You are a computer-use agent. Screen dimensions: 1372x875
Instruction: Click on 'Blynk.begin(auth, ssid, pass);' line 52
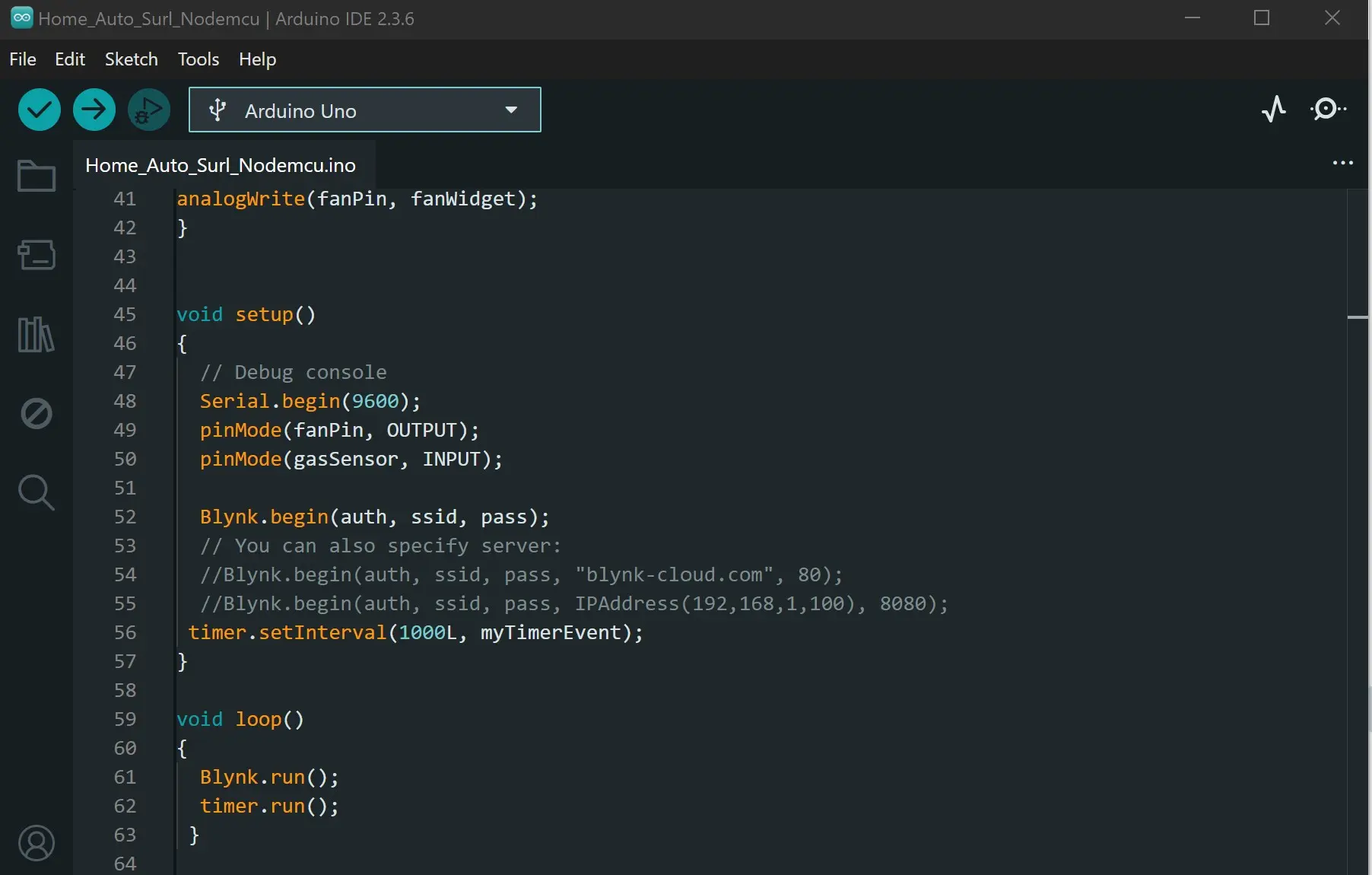(x=374, y=517)
